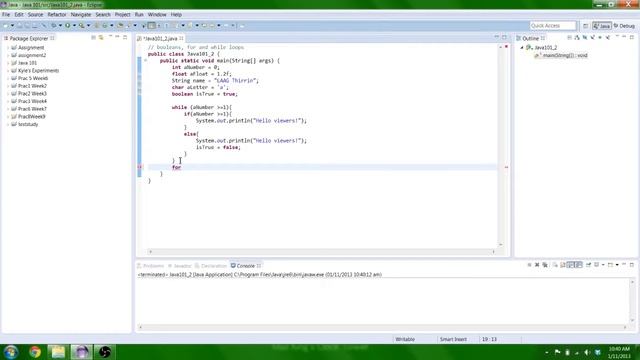Open Package Explorer view menu arrow

pyautogui.click(x=110, y=37)
